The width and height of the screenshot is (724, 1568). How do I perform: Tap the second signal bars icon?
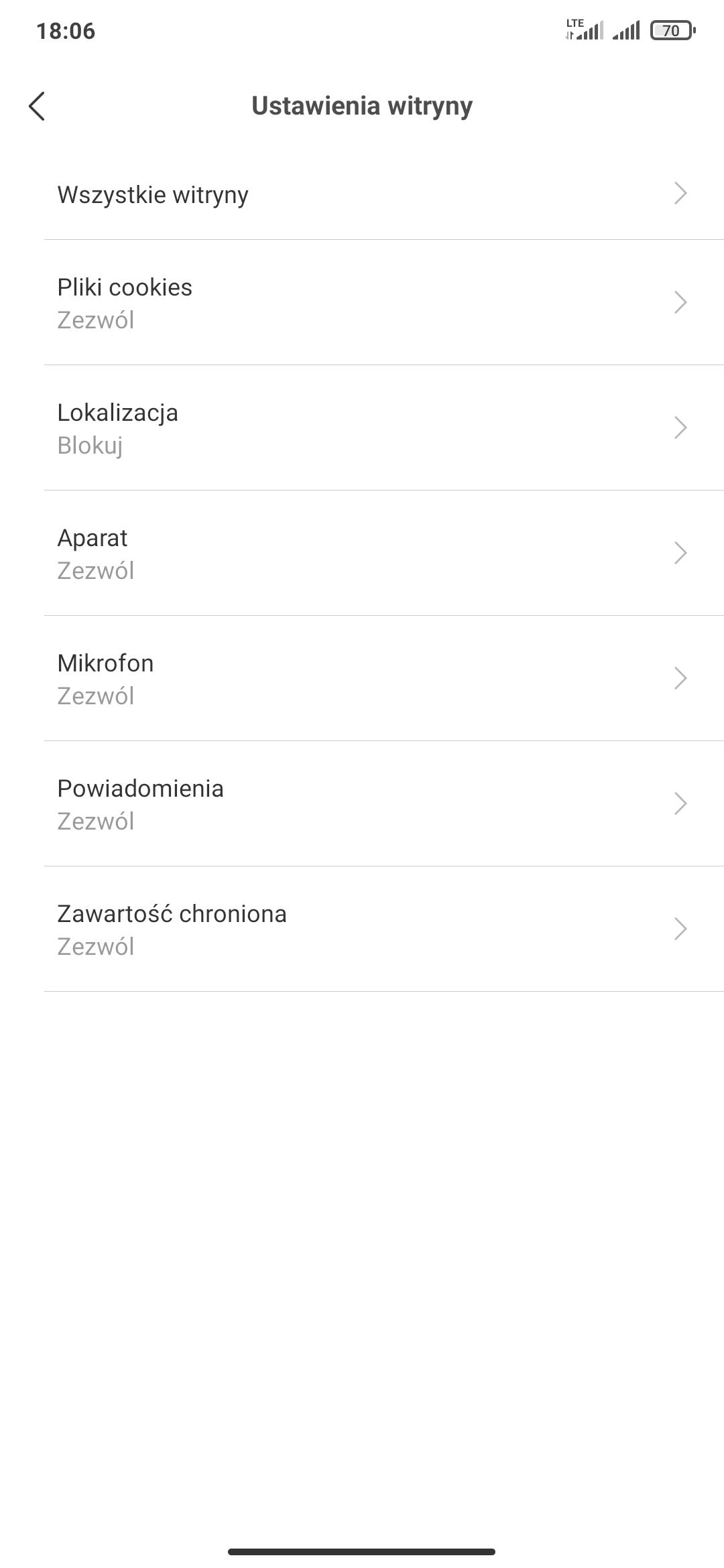click(627, 31)
